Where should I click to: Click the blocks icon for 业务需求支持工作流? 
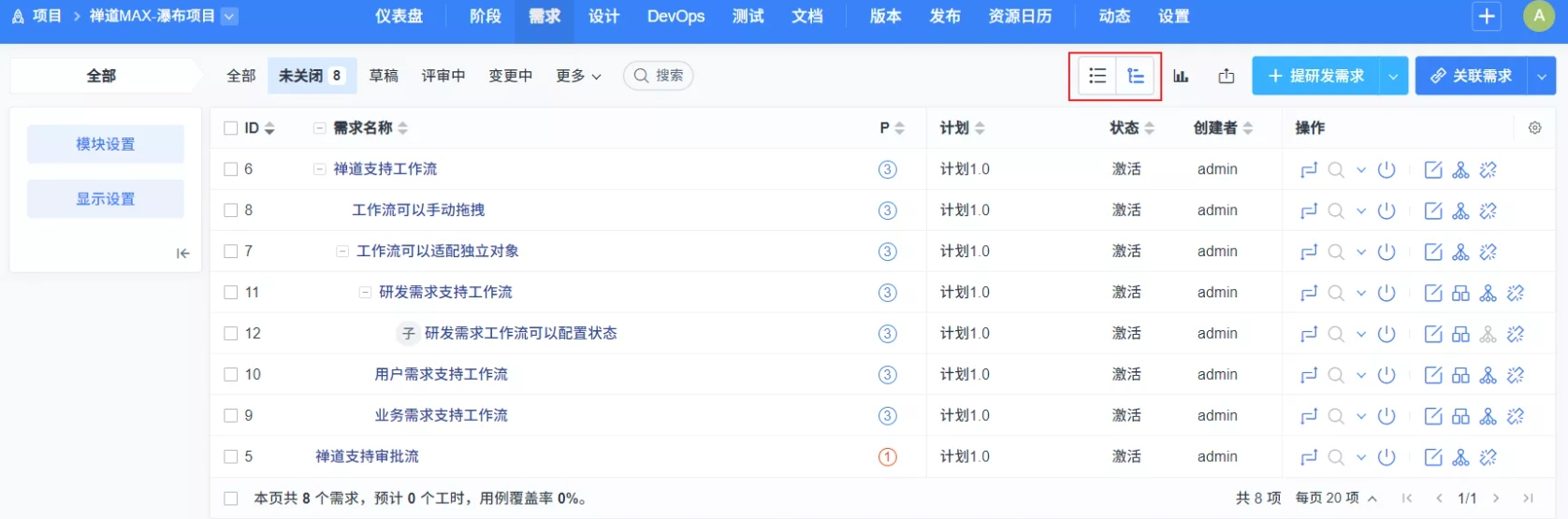point(1460,416)
